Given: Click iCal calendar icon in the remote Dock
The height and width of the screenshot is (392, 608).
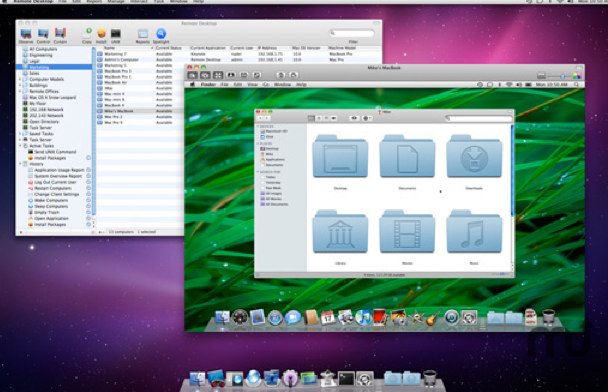Looking at the screenshot, I should pyautogui.click(x=328, y=318).
